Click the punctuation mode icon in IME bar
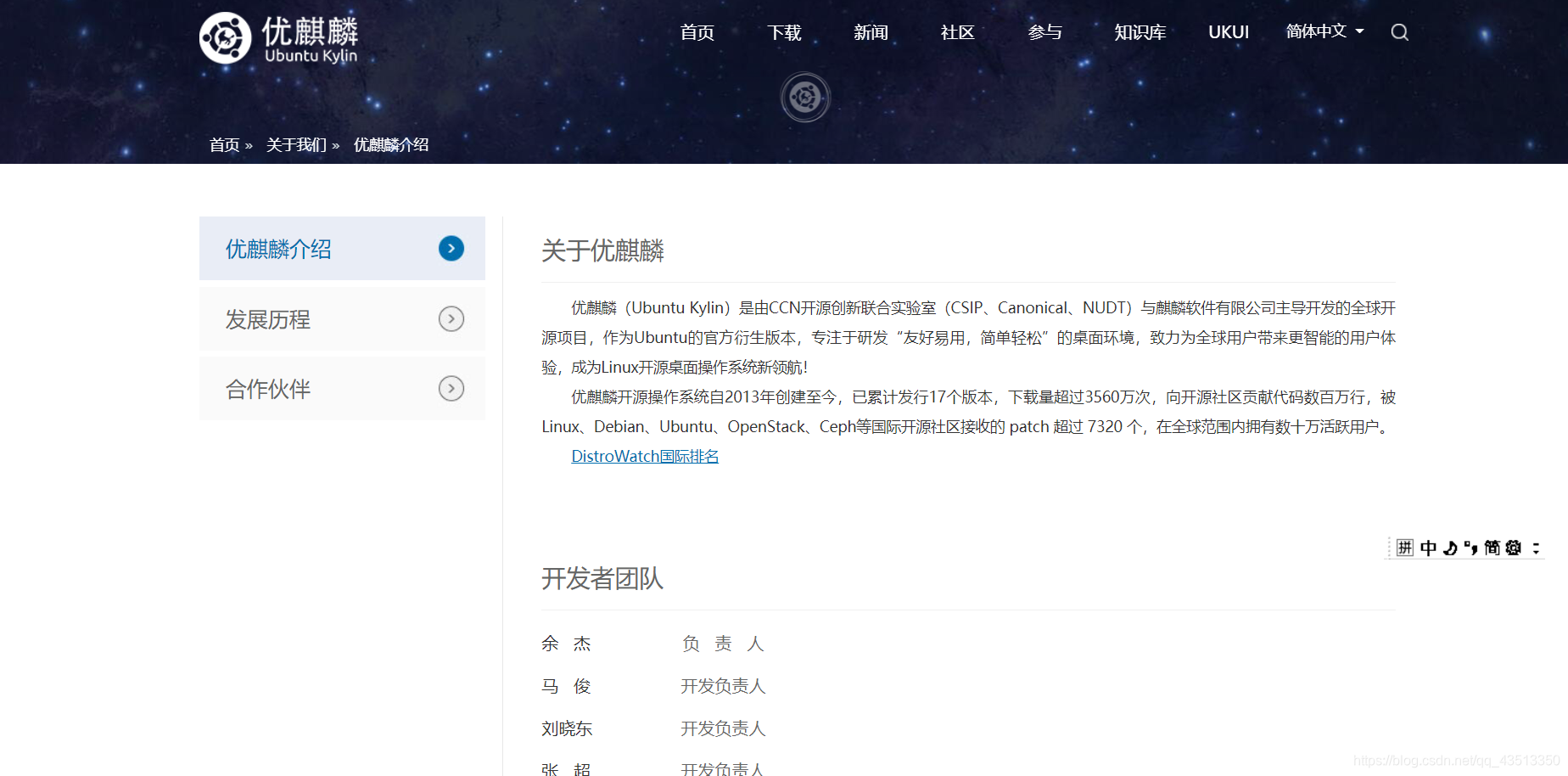Screen dimensions: 1568x776 click(x=1472, y=548)
